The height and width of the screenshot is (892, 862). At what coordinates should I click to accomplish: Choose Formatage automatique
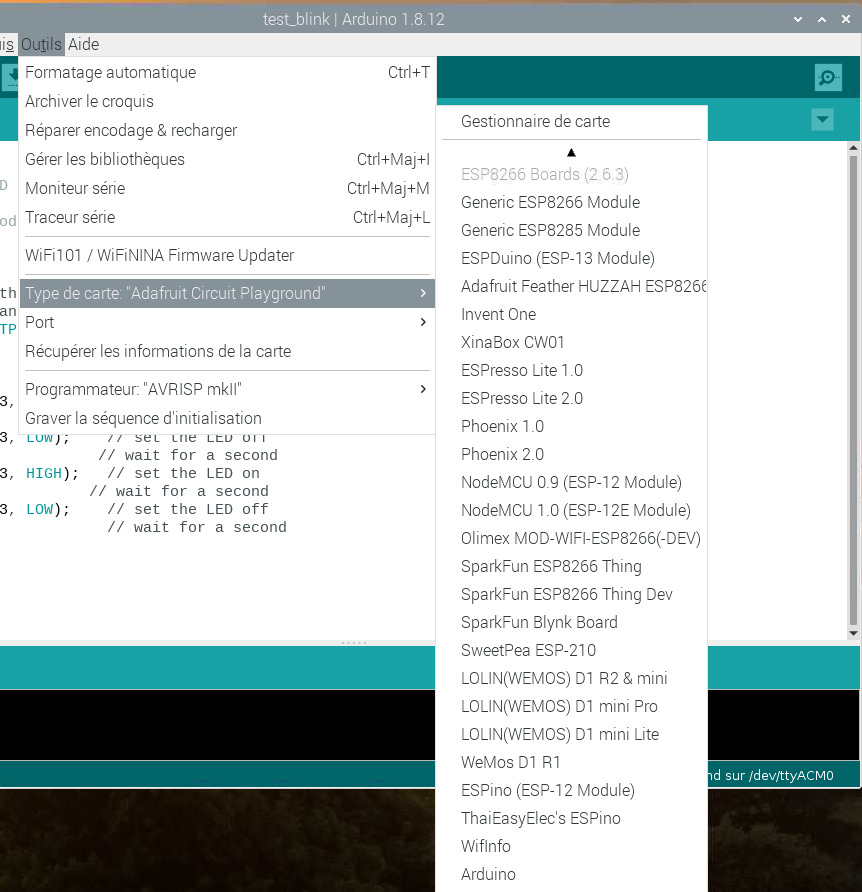coord(227,72)
